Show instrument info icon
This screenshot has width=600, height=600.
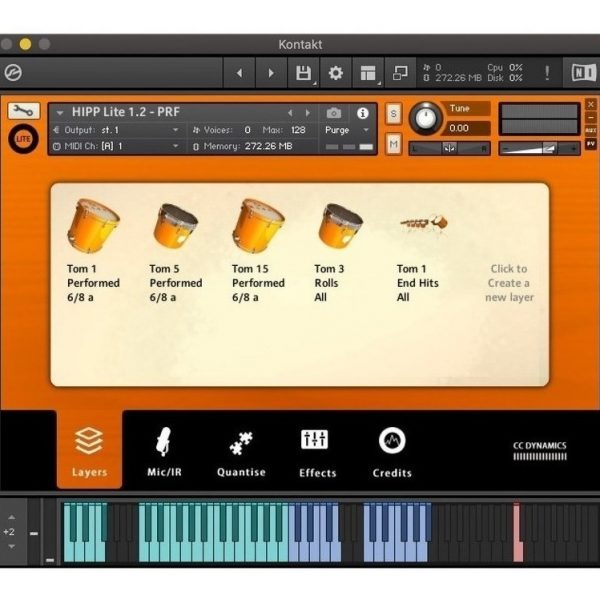coord(362,113)
